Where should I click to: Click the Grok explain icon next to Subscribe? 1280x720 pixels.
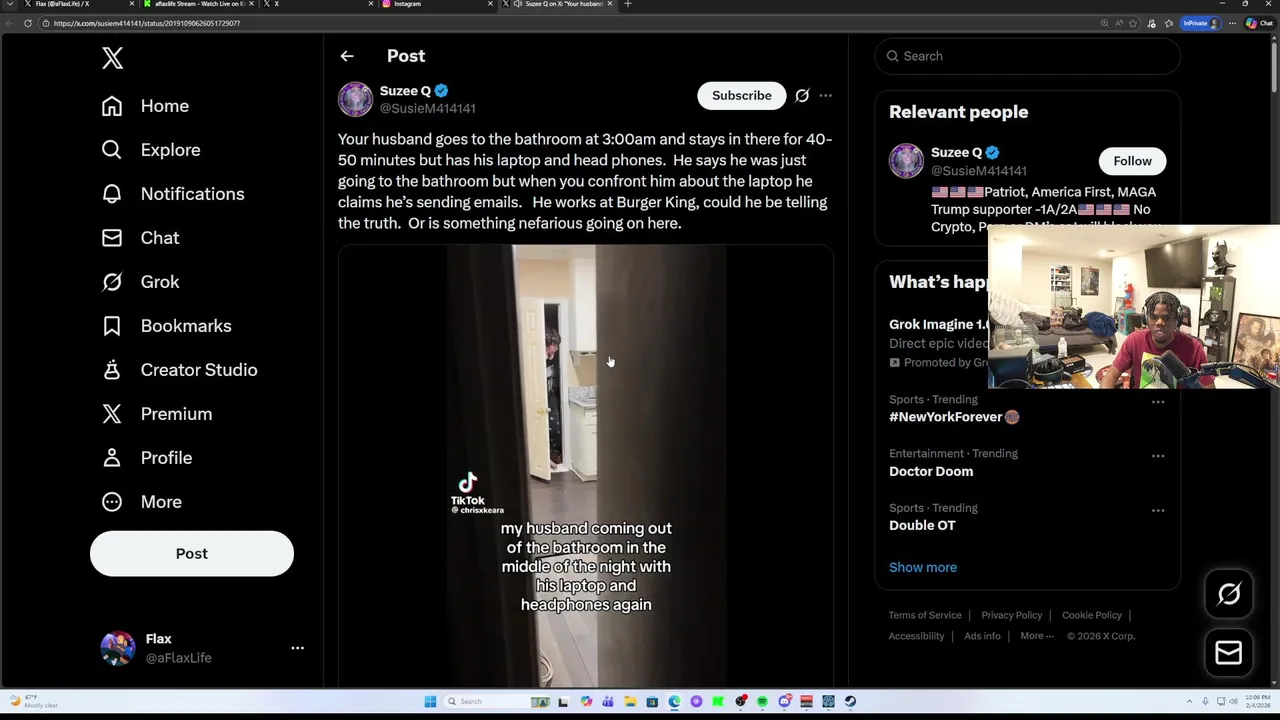802,96
